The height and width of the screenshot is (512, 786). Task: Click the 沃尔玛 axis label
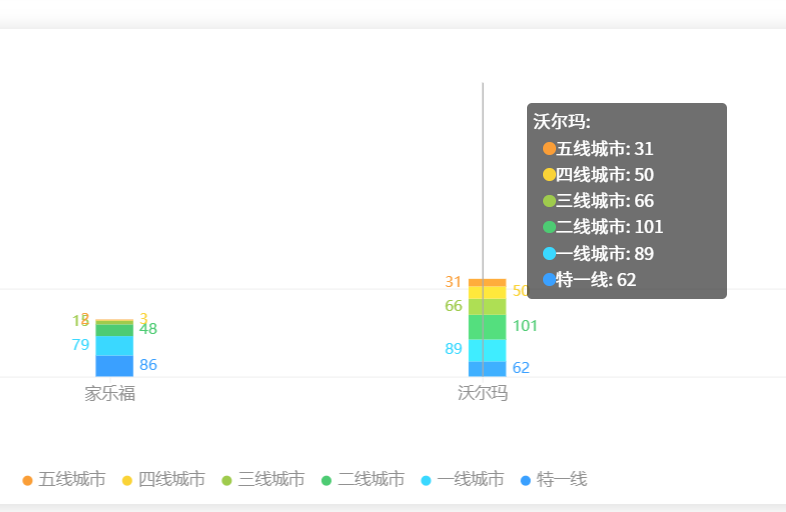click(483, 393)
